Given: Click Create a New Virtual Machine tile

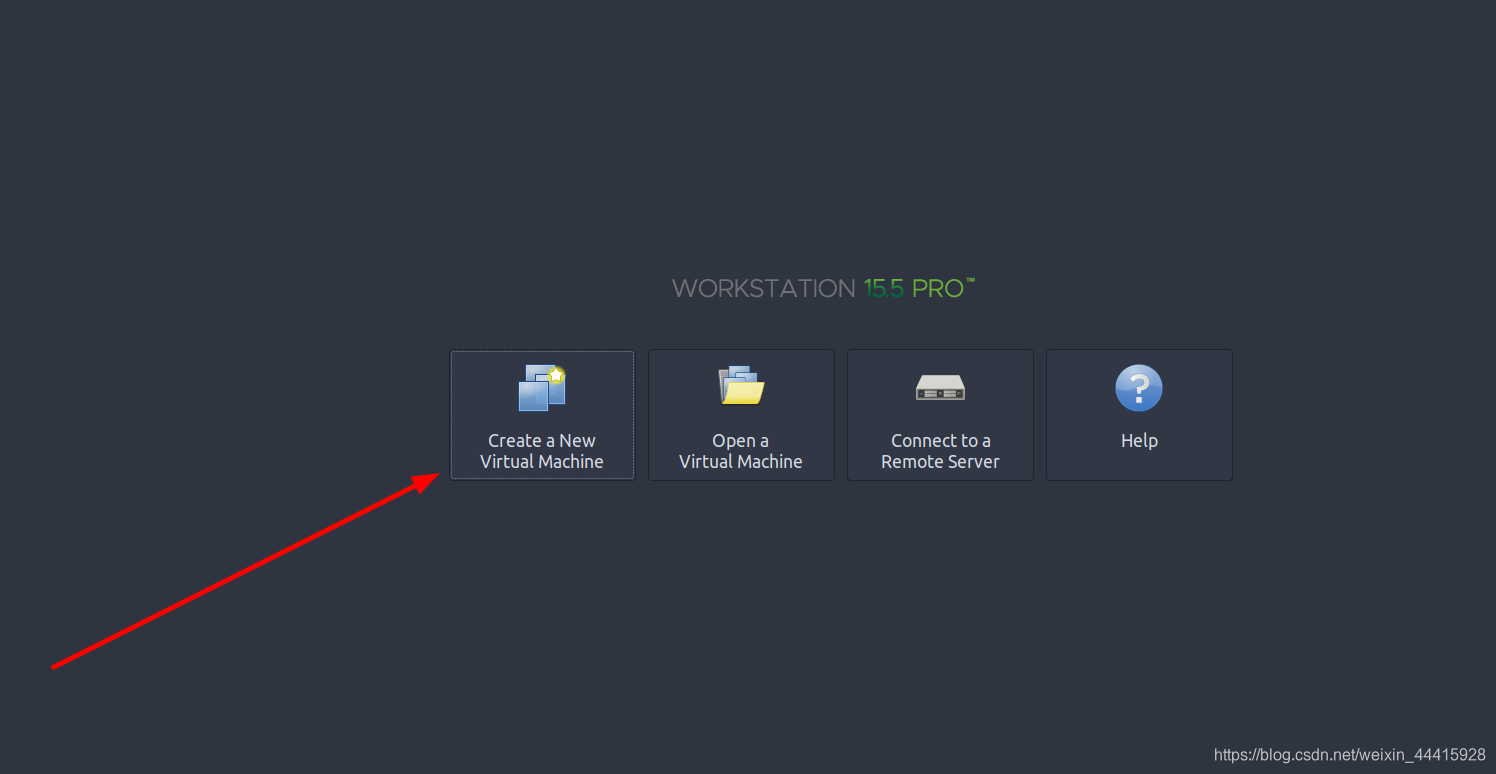Looking at the screenshot, I should point(542,415).
